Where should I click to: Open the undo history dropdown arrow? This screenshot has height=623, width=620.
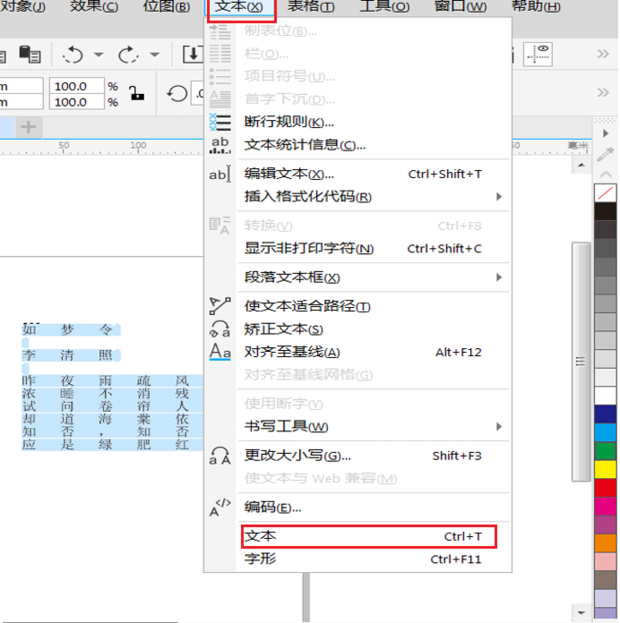pos(99,55)
